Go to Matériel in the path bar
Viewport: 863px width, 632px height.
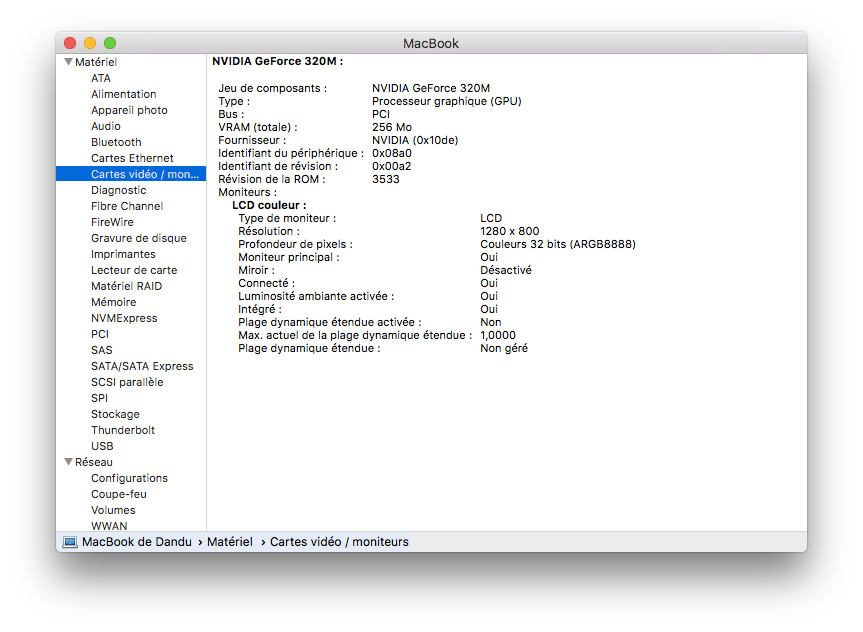coord(230,542)
